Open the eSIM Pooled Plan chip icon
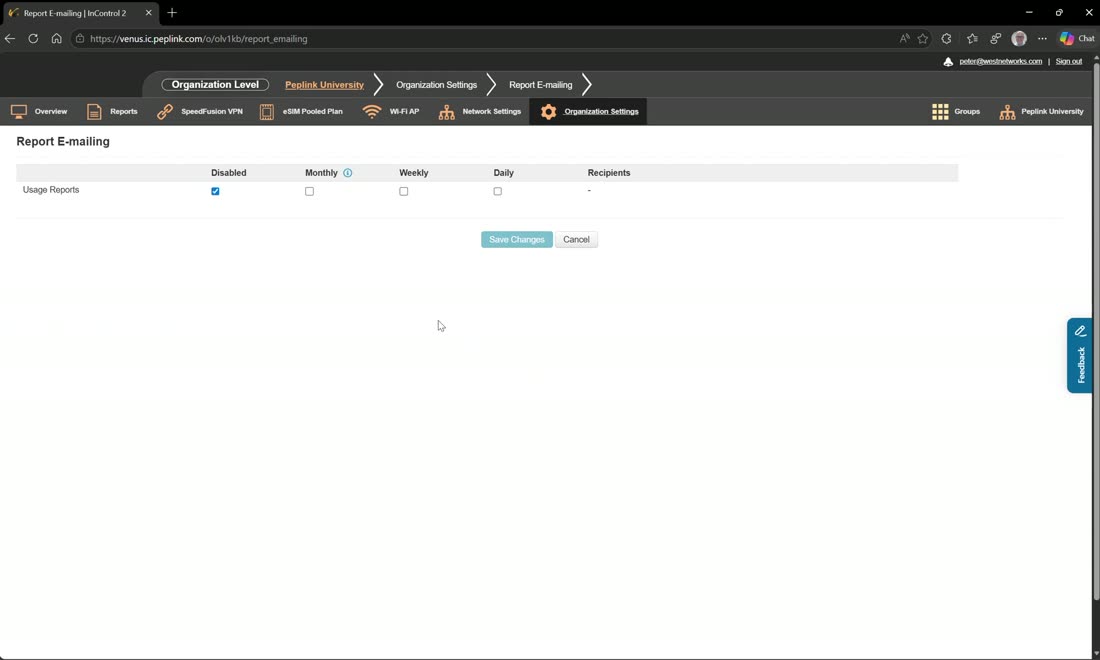1100x660 pixels. (267, 112)
